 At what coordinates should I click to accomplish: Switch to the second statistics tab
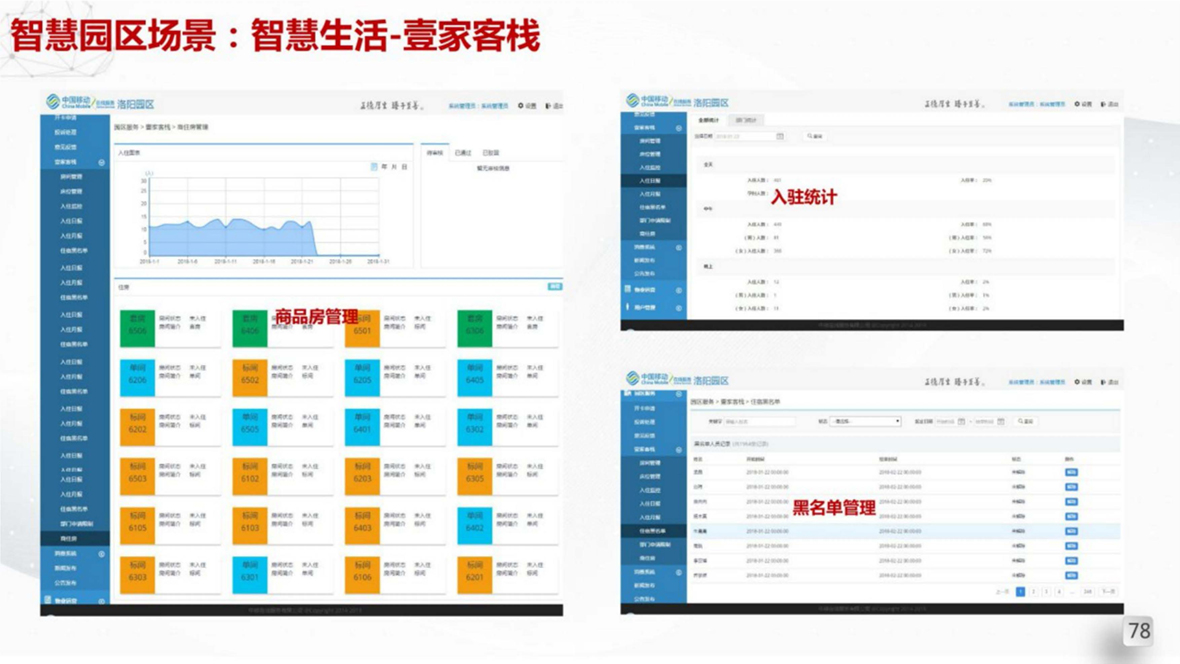[747, 120]
